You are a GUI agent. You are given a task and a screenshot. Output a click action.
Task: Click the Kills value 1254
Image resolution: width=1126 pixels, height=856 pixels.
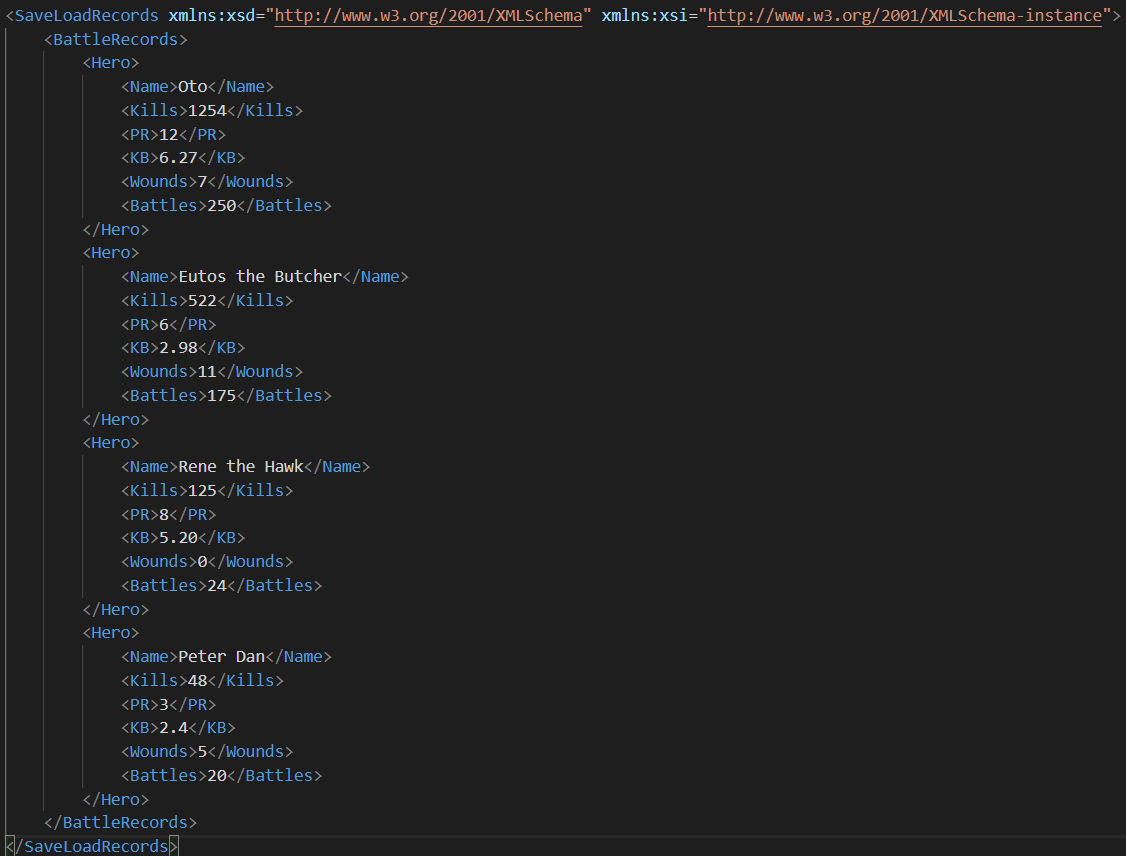[x=207, y=110]
